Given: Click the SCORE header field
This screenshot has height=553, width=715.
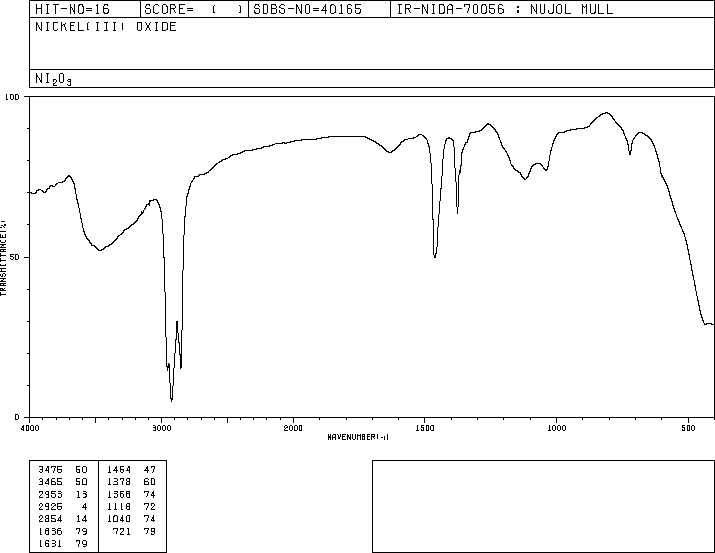Looking at the screenshot, I should point(194,9).
